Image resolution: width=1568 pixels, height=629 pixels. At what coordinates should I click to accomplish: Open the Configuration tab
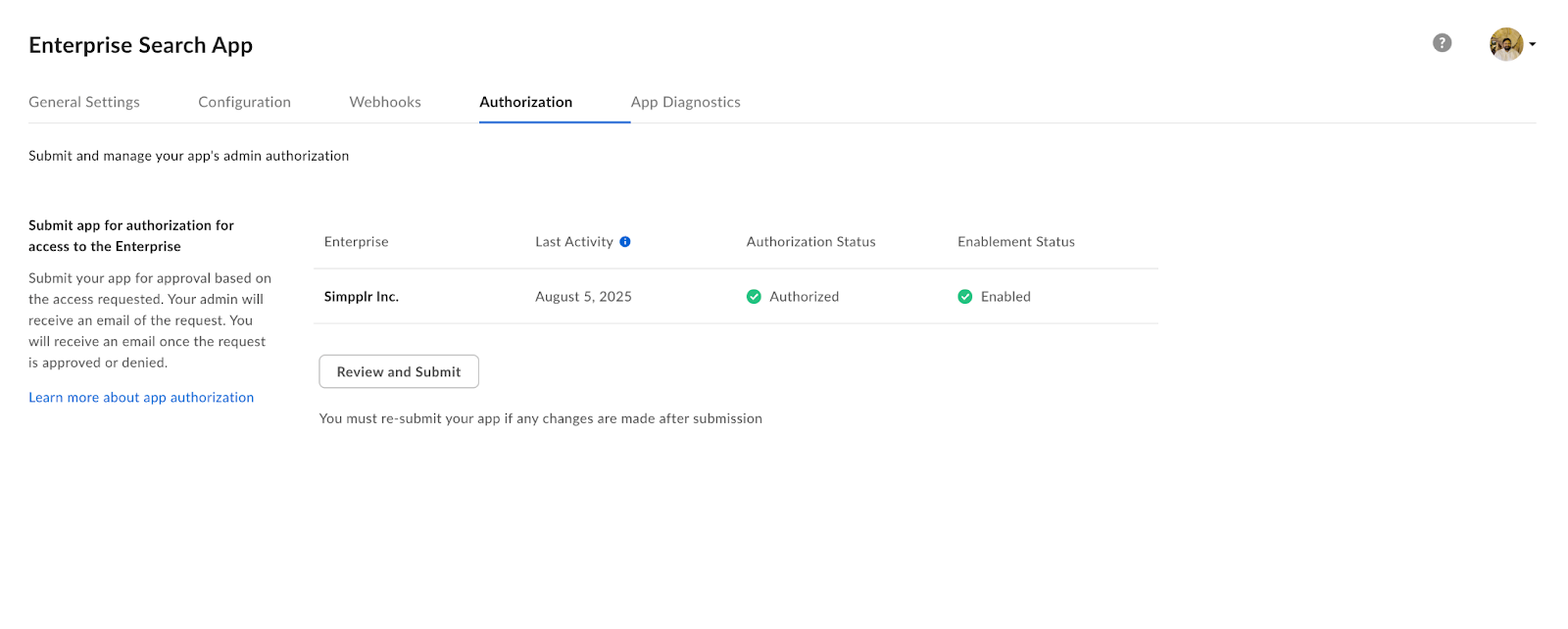click(244, 102)
